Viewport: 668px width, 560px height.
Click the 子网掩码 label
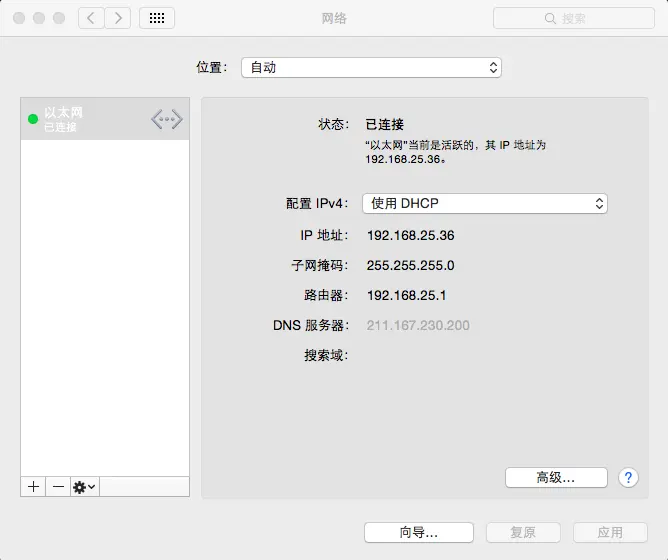coord(320,265)
